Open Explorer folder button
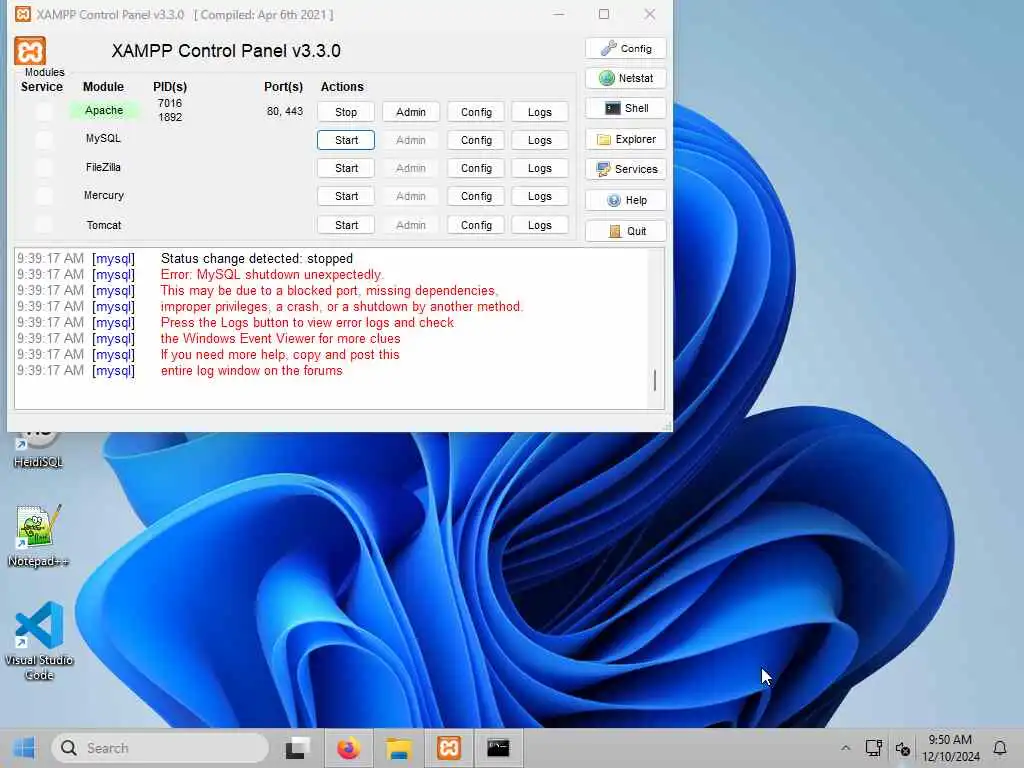 tap(626, 139)
